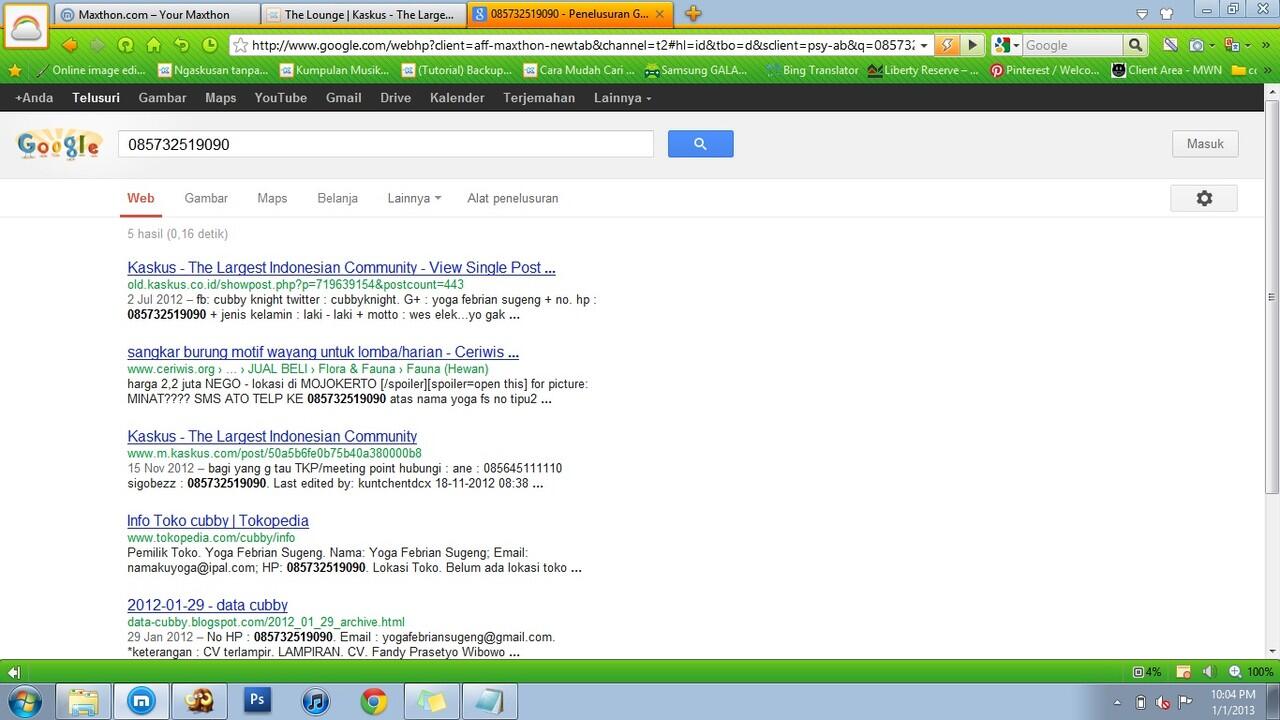Open a new tab with plus icon
Screen dimensions: 1280x720
[x=693, y=14]
